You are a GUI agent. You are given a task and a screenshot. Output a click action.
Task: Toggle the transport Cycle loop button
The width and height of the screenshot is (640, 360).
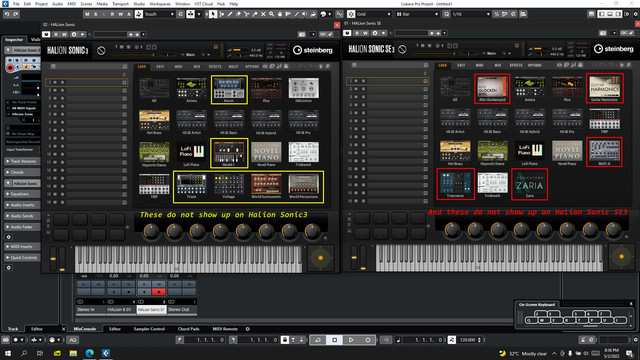[x=318, y=340]
